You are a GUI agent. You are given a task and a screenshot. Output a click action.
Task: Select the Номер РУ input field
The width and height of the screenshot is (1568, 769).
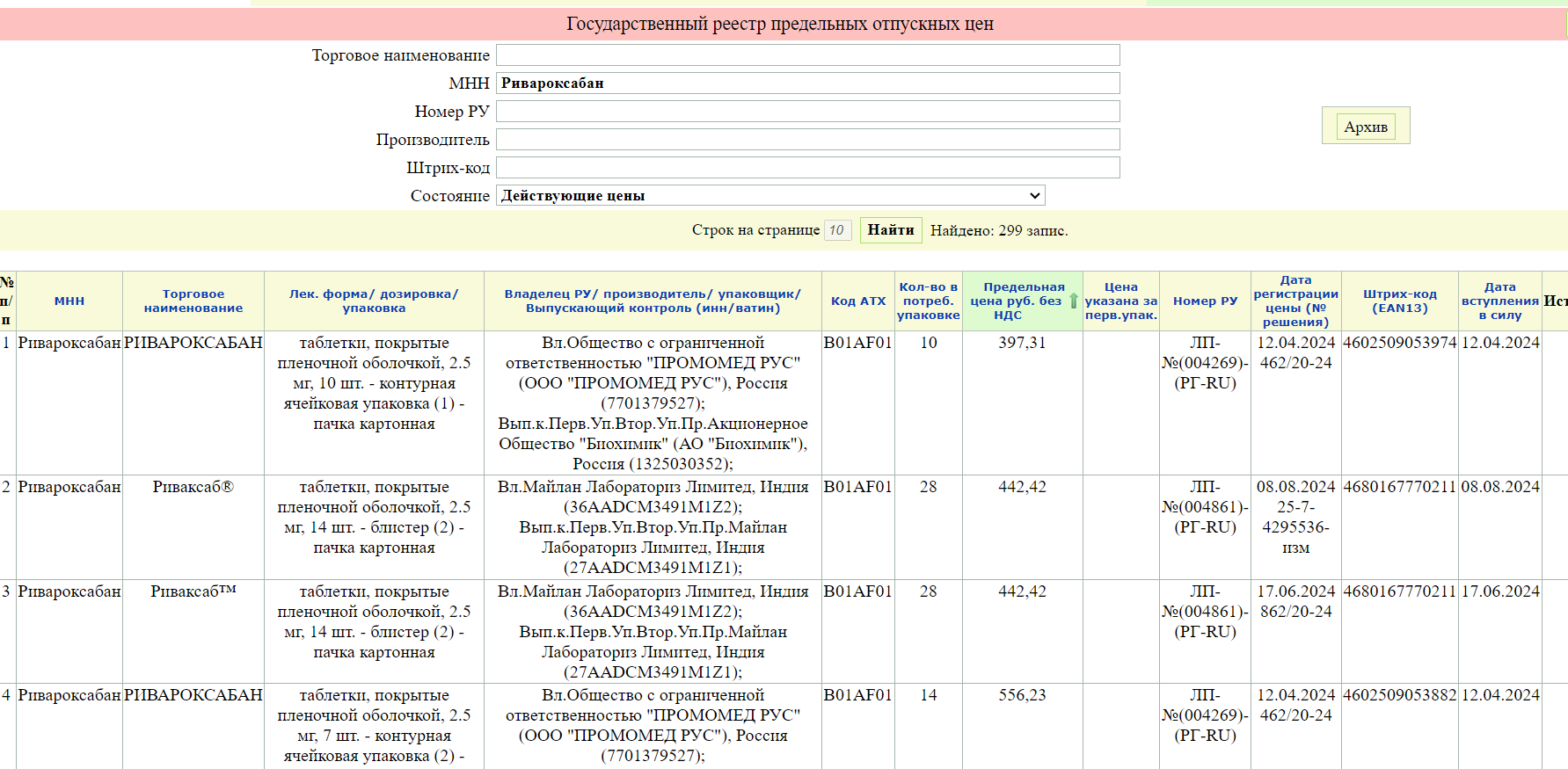807,112
